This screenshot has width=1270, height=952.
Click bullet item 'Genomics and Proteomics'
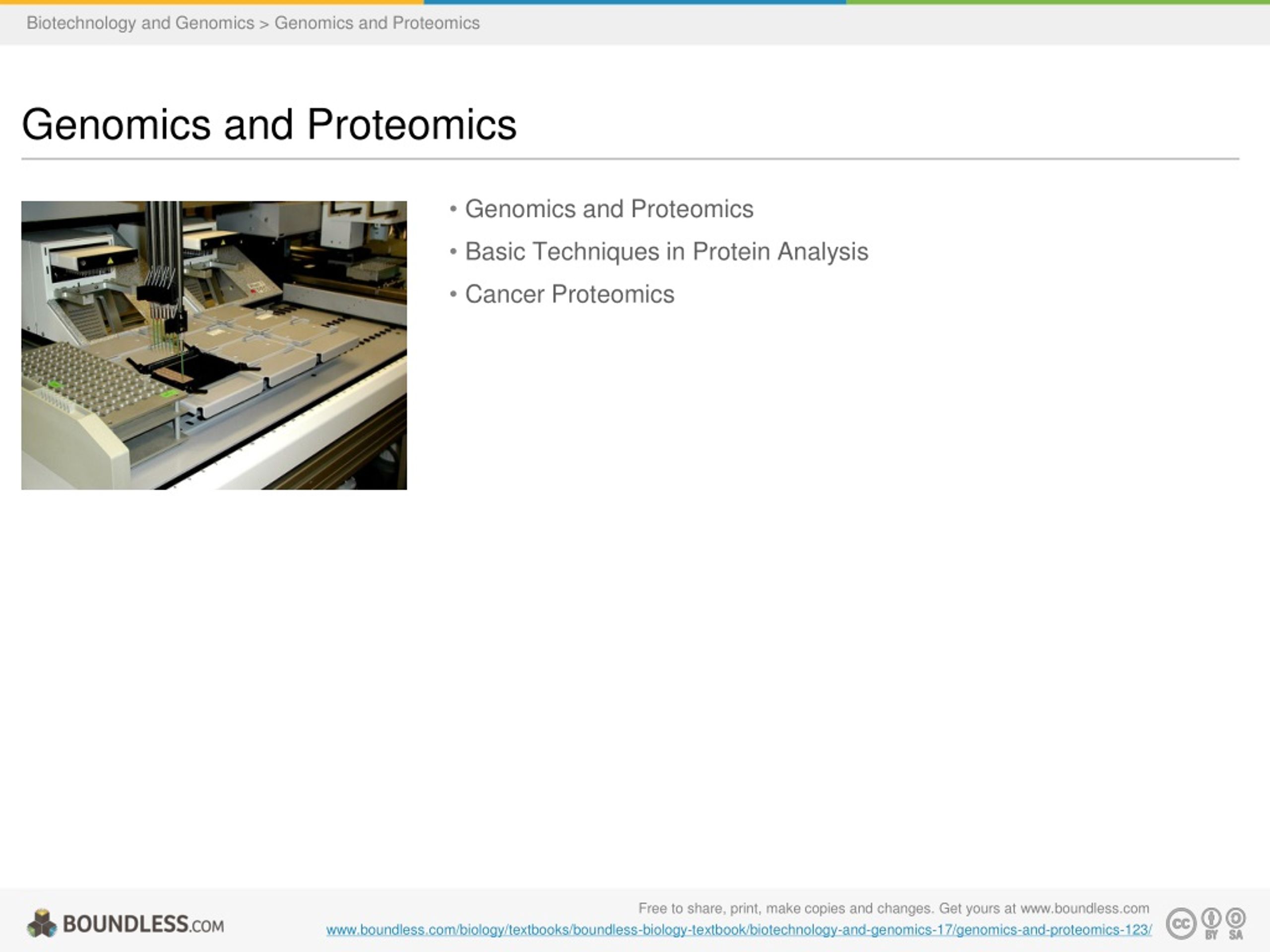[609, 209]
